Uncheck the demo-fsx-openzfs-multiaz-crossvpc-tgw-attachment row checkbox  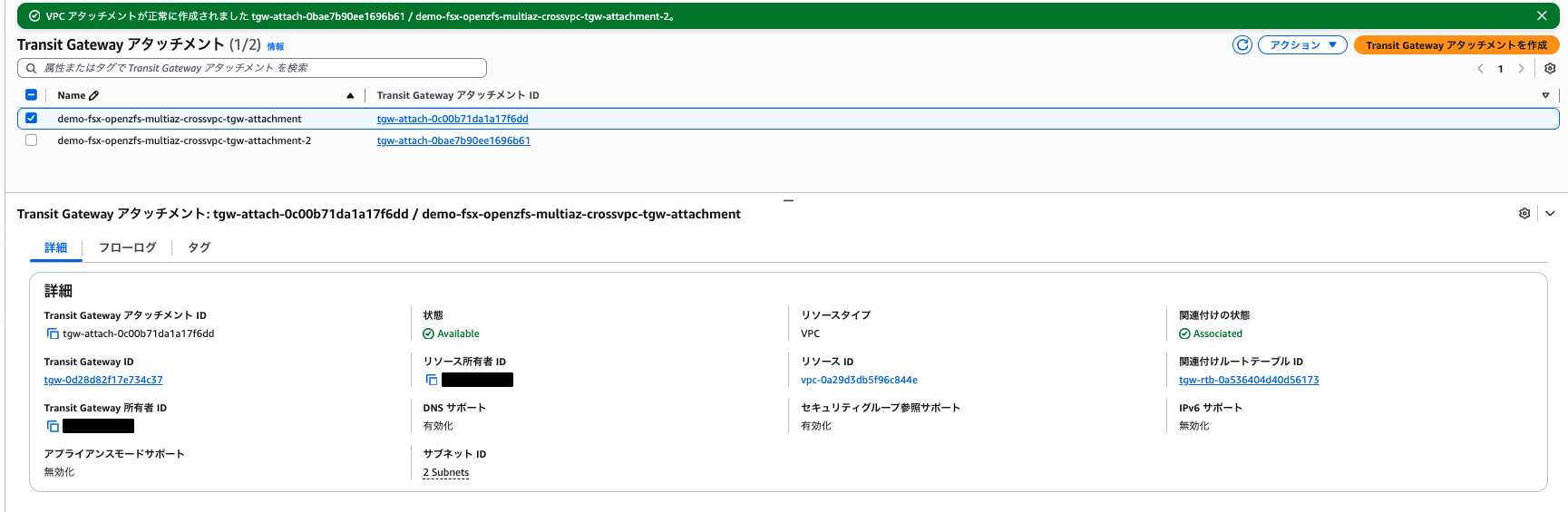[x=31, y=118]
